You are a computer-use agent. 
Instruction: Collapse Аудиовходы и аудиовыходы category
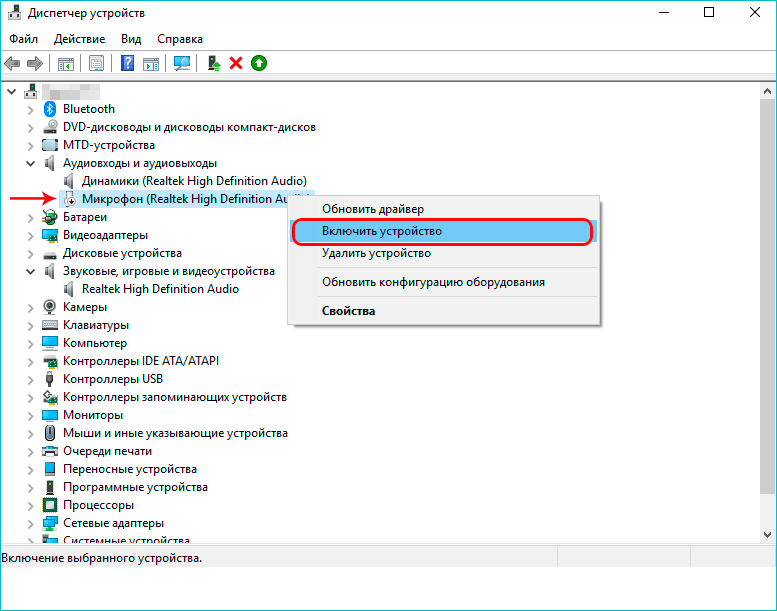(x=31, y=164)
